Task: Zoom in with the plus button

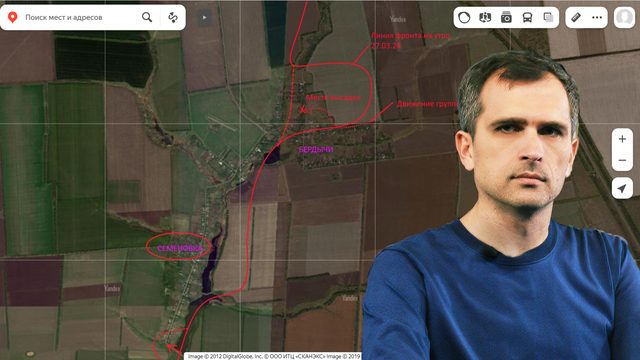Action: point(622,139)
